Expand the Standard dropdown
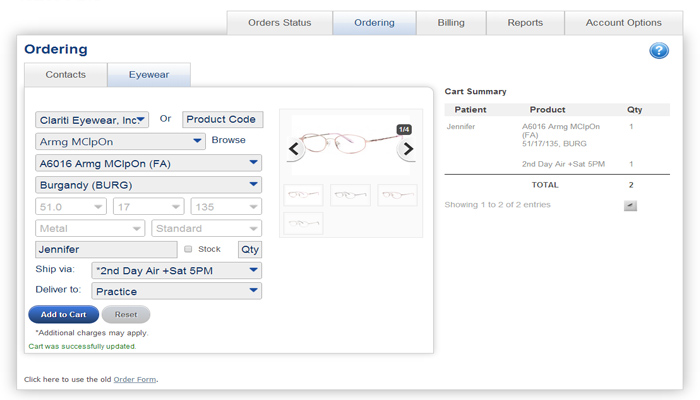 206,228
